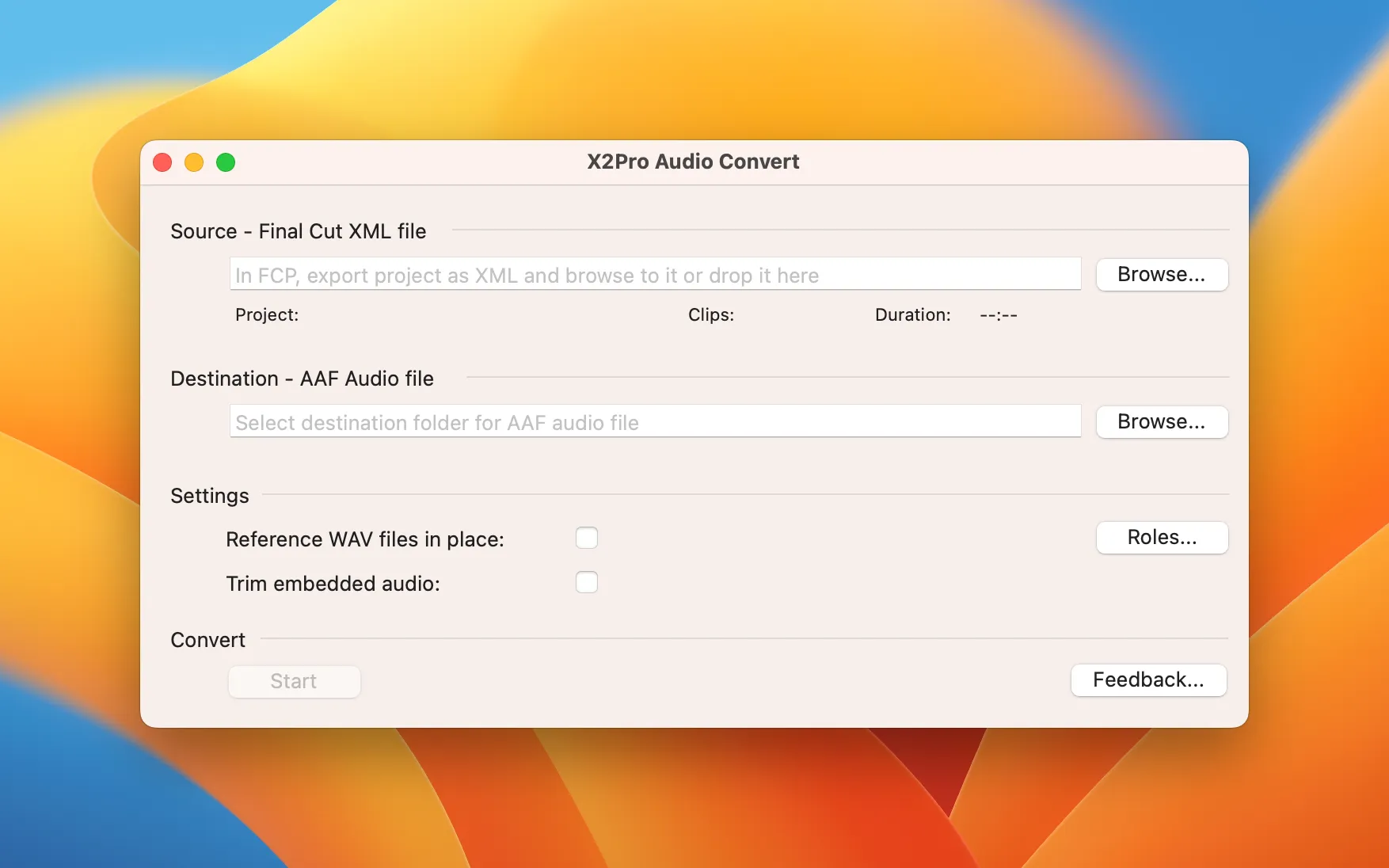Screen dimensions: 1389x868
Task: Click the "Clips:" status label
Action: pyautogui.click(x=710, y=314)
